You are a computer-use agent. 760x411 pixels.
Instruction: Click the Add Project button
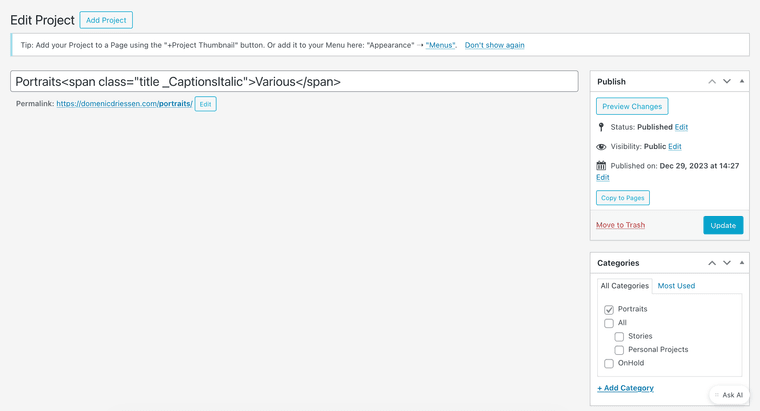(106, 20)
